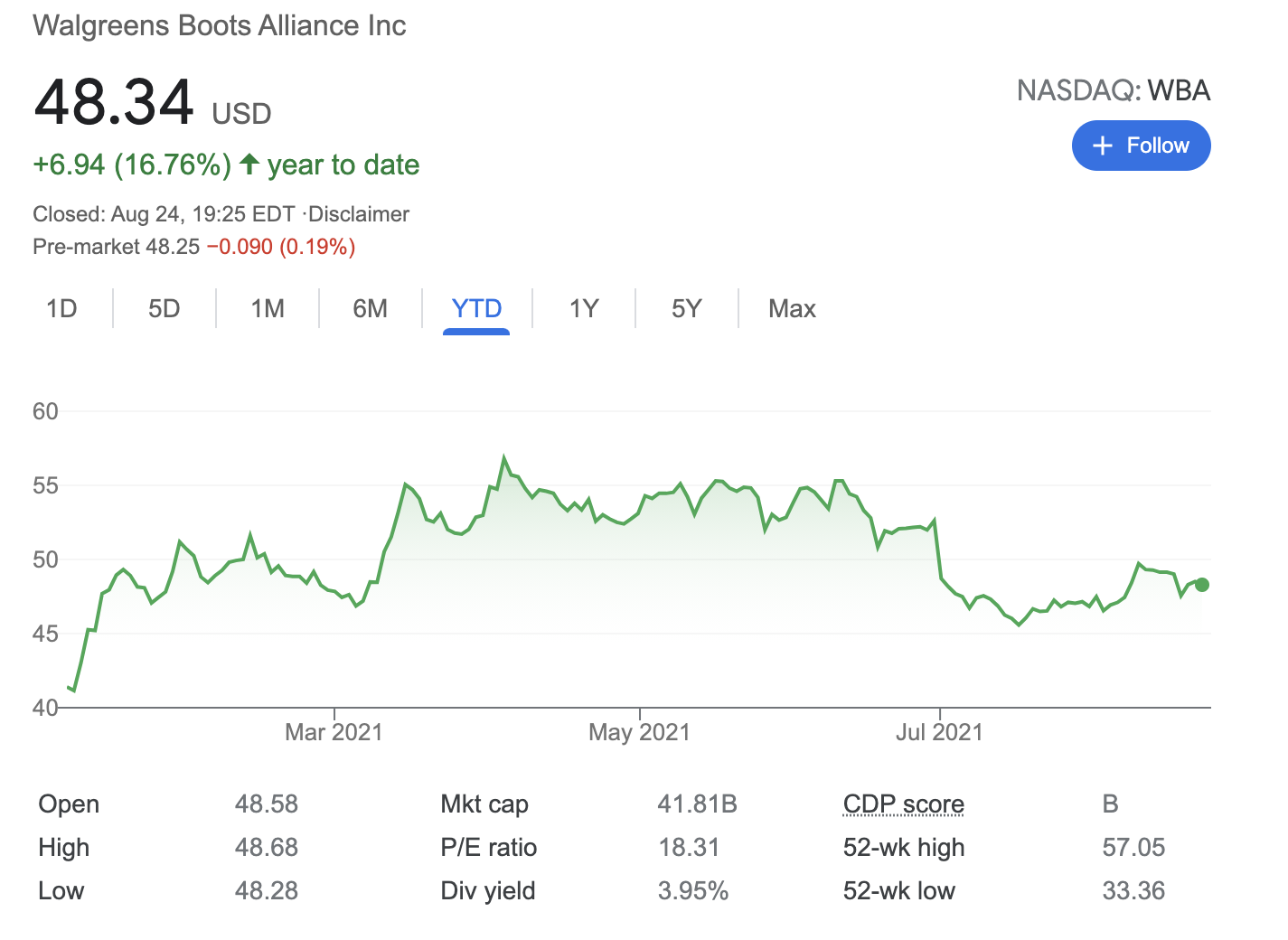Click the green up arrow icon

coord(249,164)
